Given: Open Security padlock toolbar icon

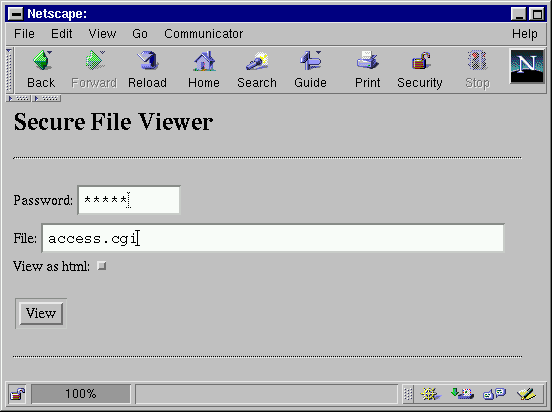Looking at the screenshot, I should coord(420,61).
